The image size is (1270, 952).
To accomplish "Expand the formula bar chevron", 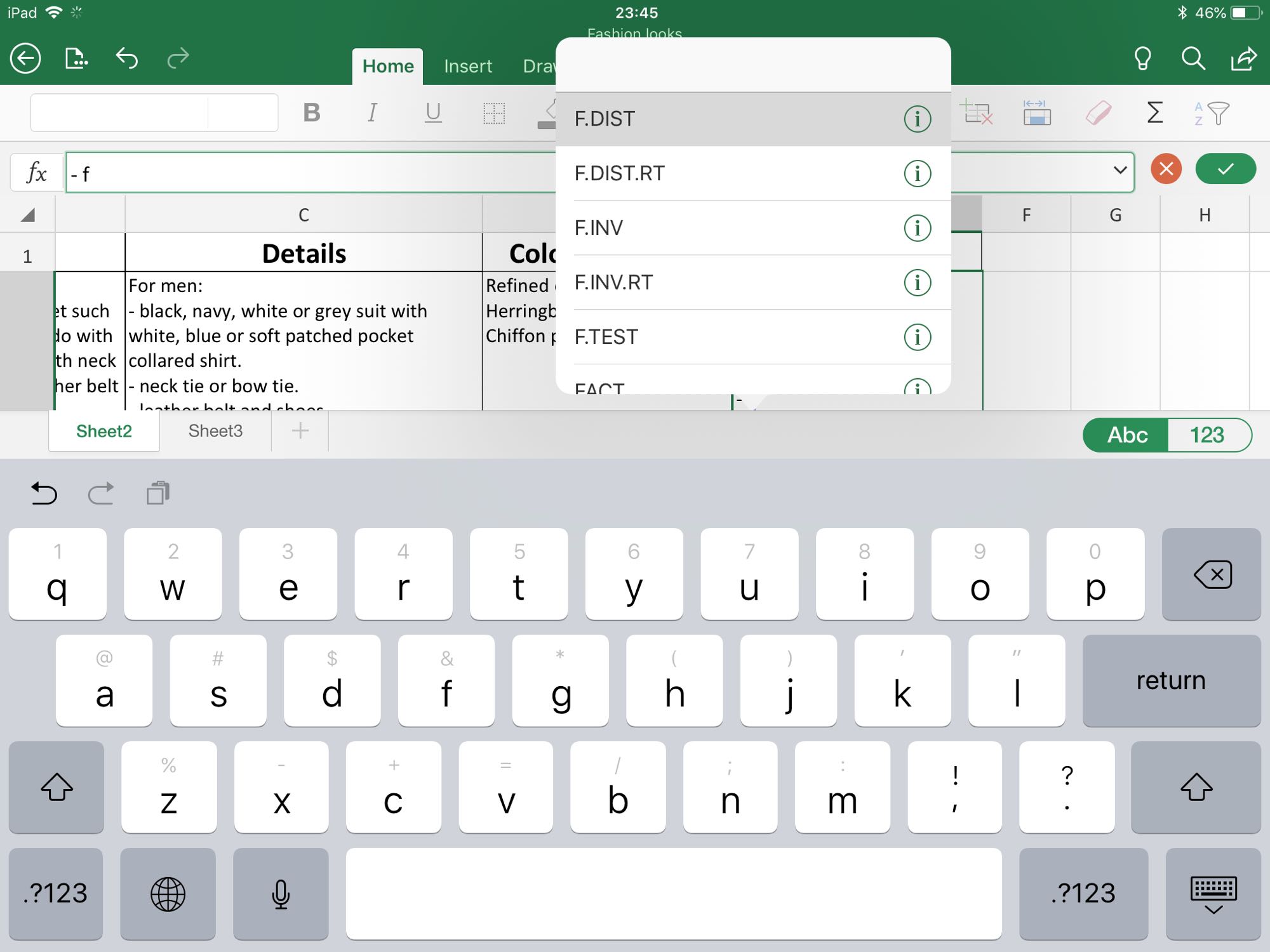I will tap(1120, 170).
